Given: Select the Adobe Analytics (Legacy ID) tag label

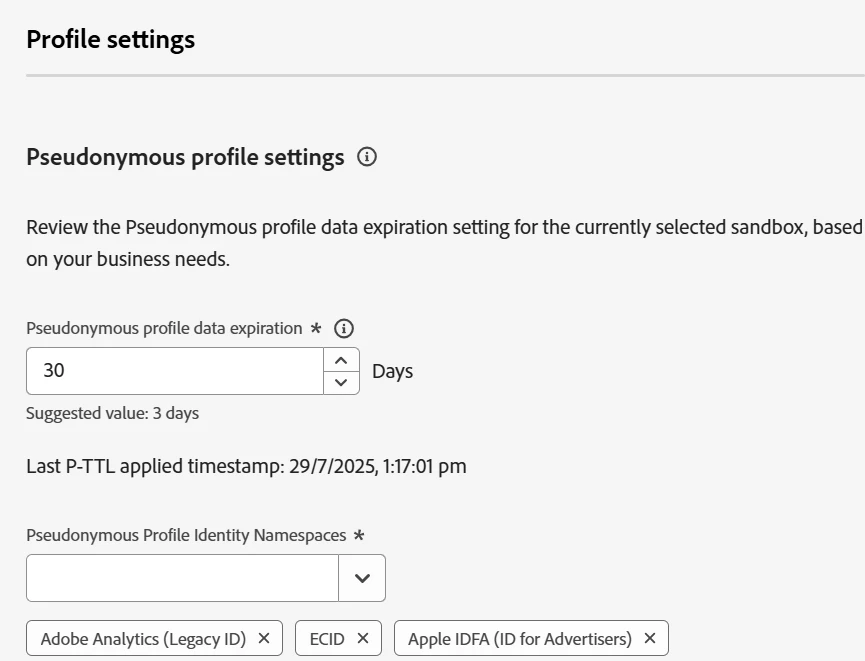Looking at the screenshot, I should point(143,638).
